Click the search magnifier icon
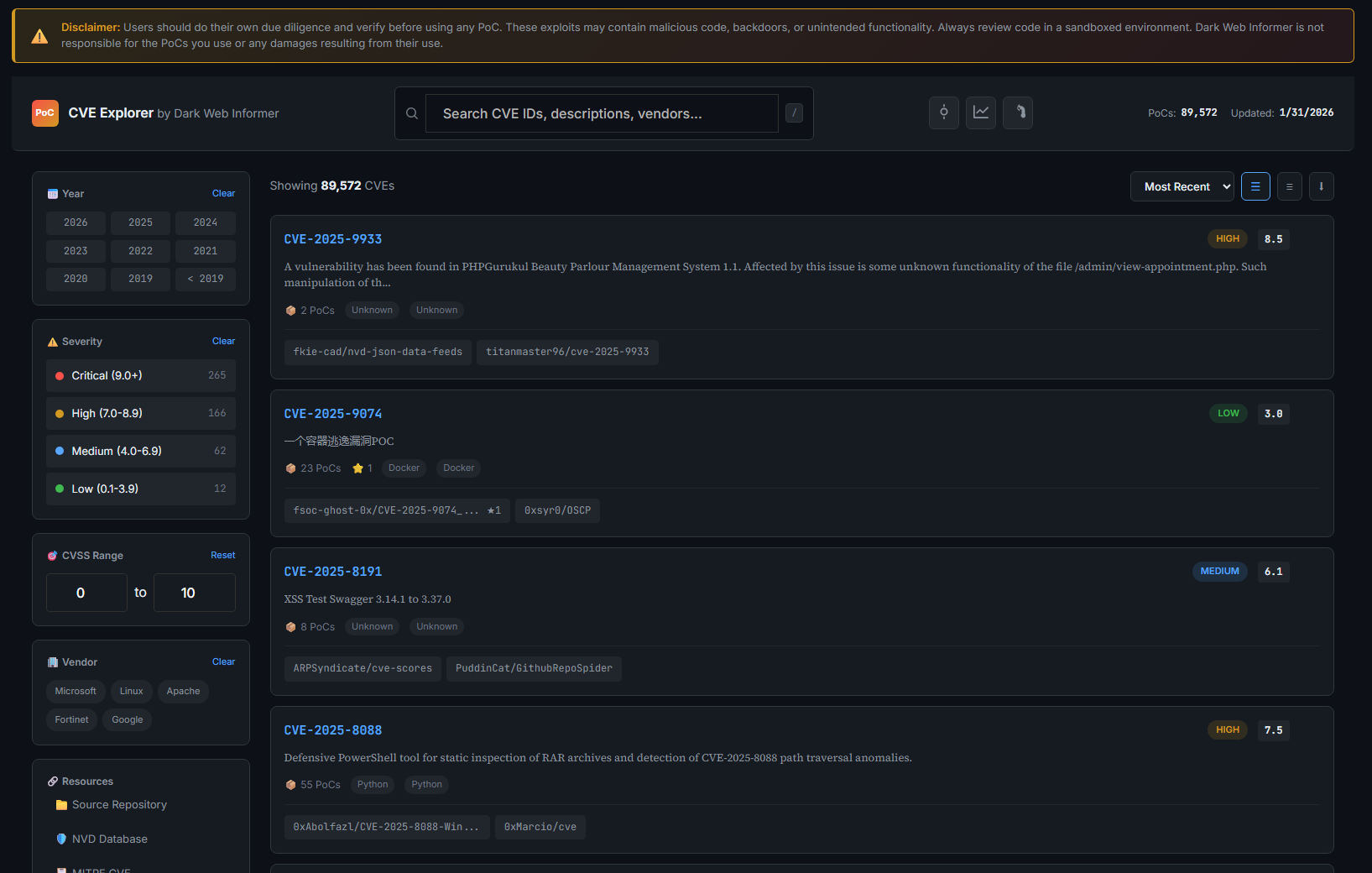The image size is (1372, 873). click(x=412, y=113)
